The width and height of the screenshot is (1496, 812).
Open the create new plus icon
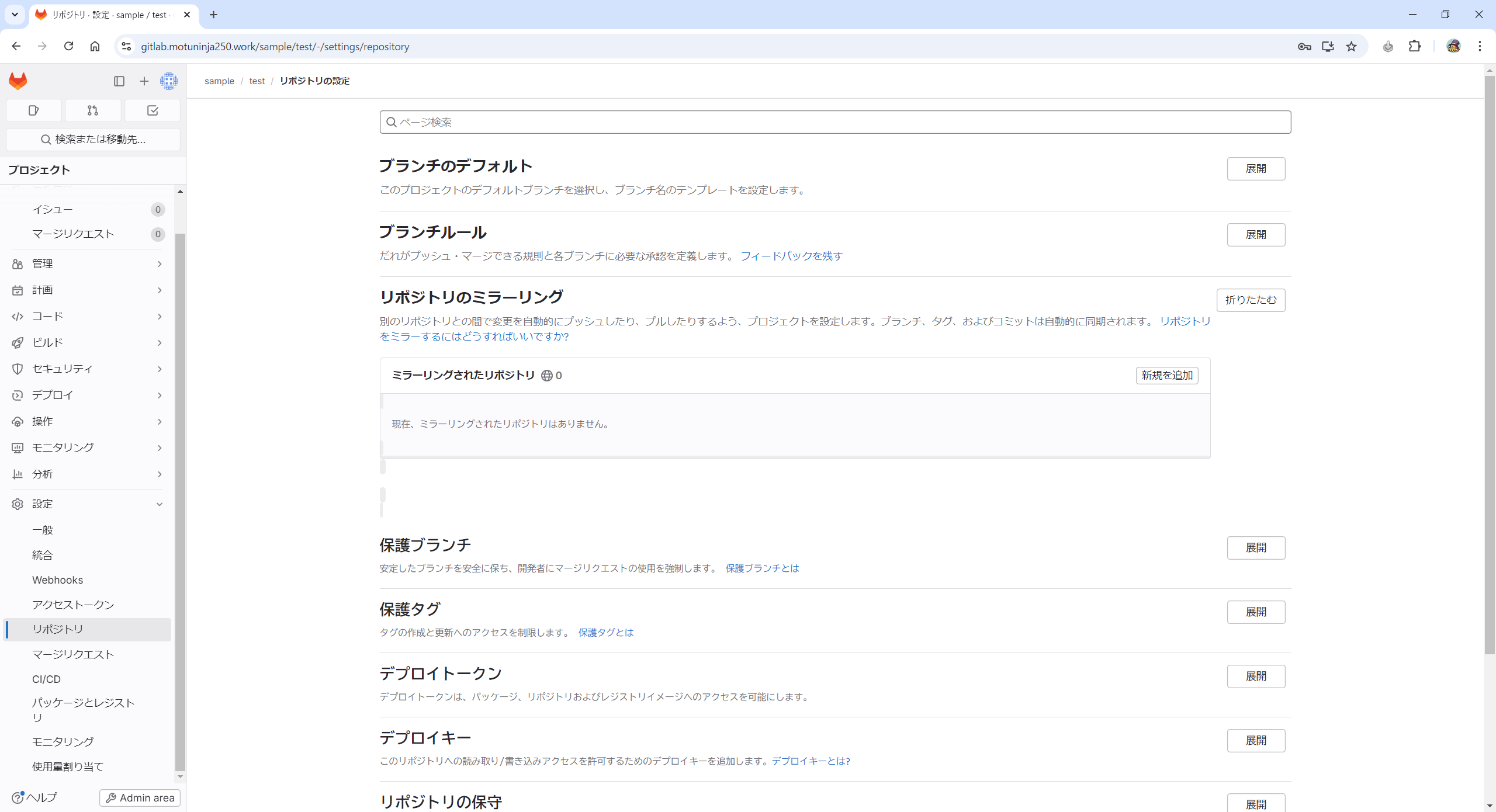(x=144, y=81)
